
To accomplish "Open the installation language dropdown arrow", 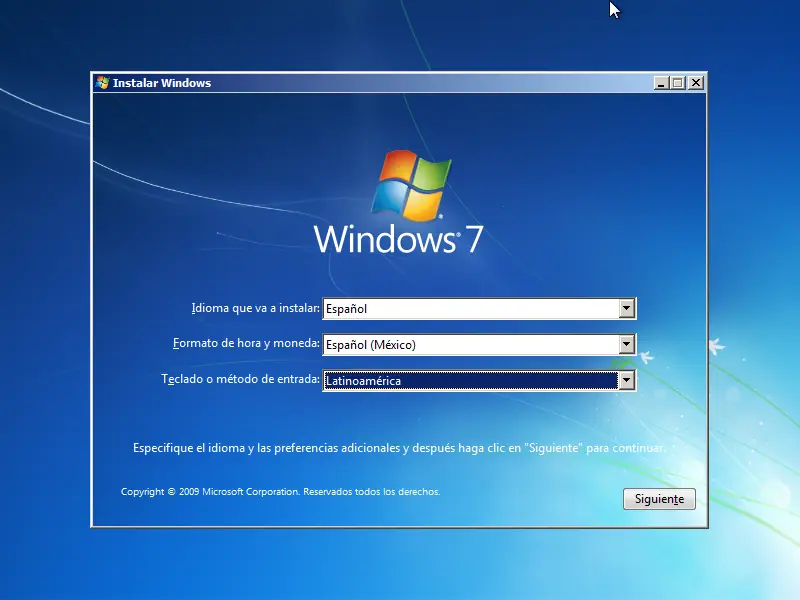I will tap(627, 309).
